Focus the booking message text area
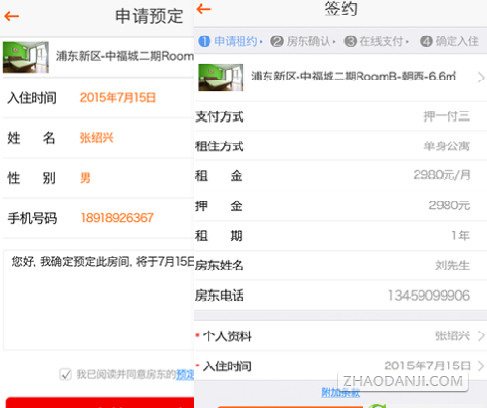This screenshot has height=408, width=487. click(99, 300)
